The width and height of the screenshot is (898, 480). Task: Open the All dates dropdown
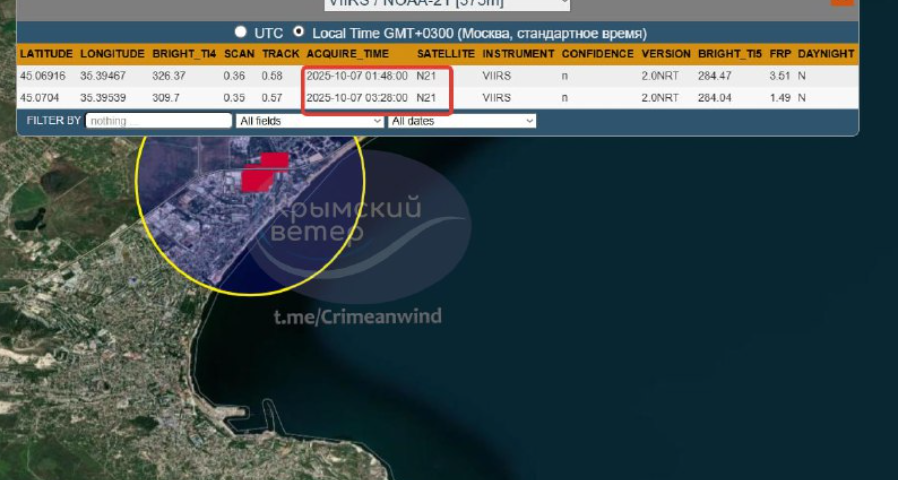[x=462, y=121]
